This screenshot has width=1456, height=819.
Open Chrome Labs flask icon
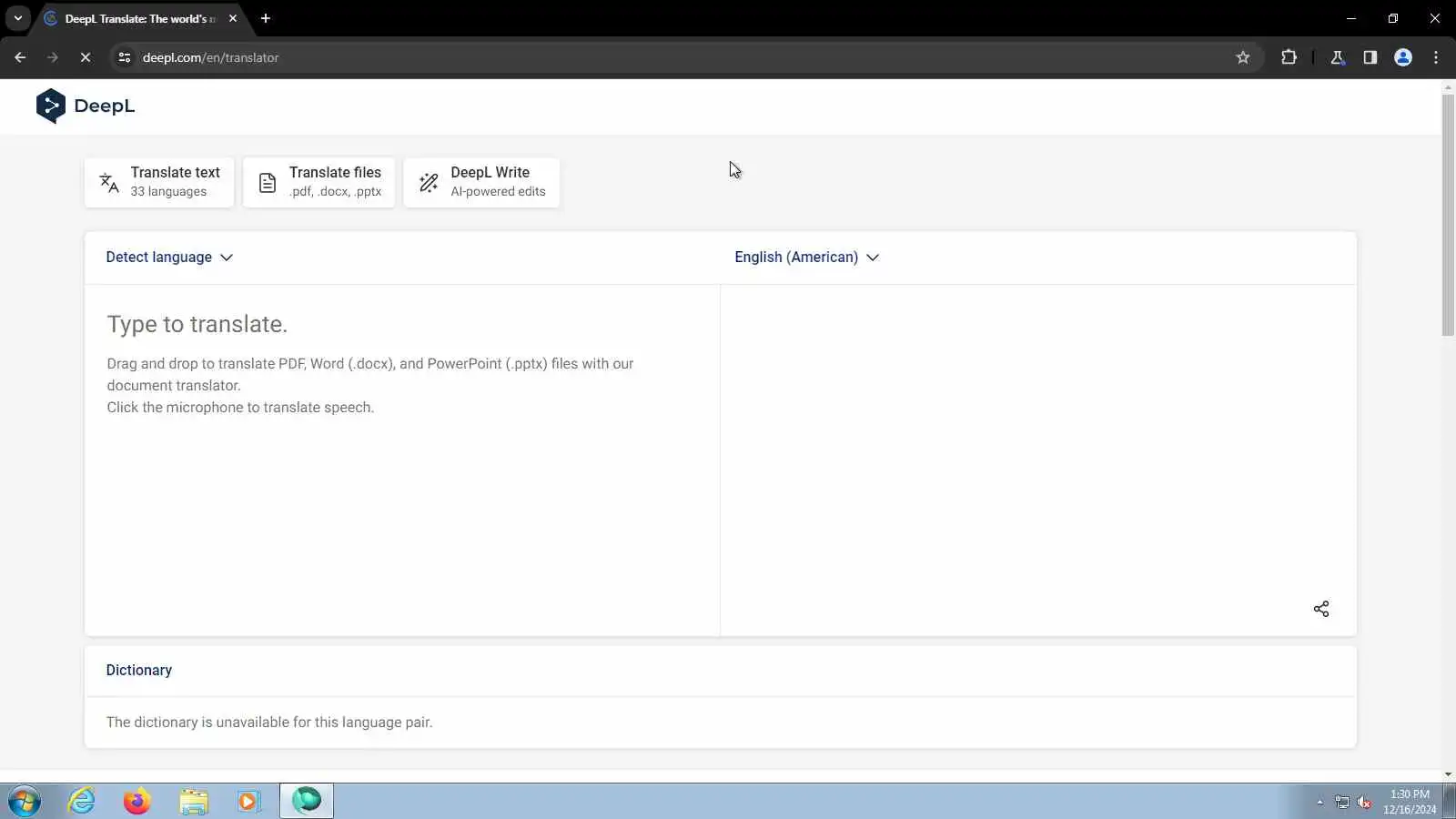point(1337,57)
